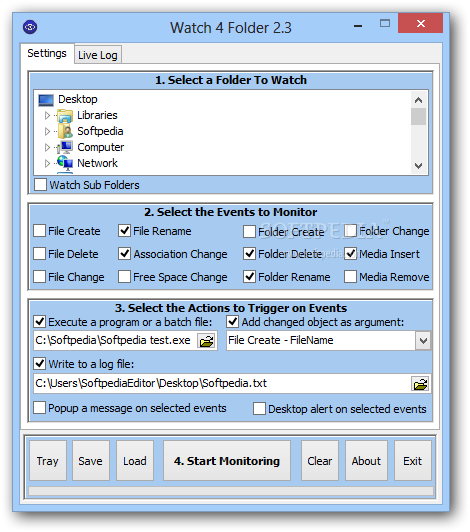470x532 pixels.
Task: Click the Computer icon in the tree
Action: pos(64,147)
